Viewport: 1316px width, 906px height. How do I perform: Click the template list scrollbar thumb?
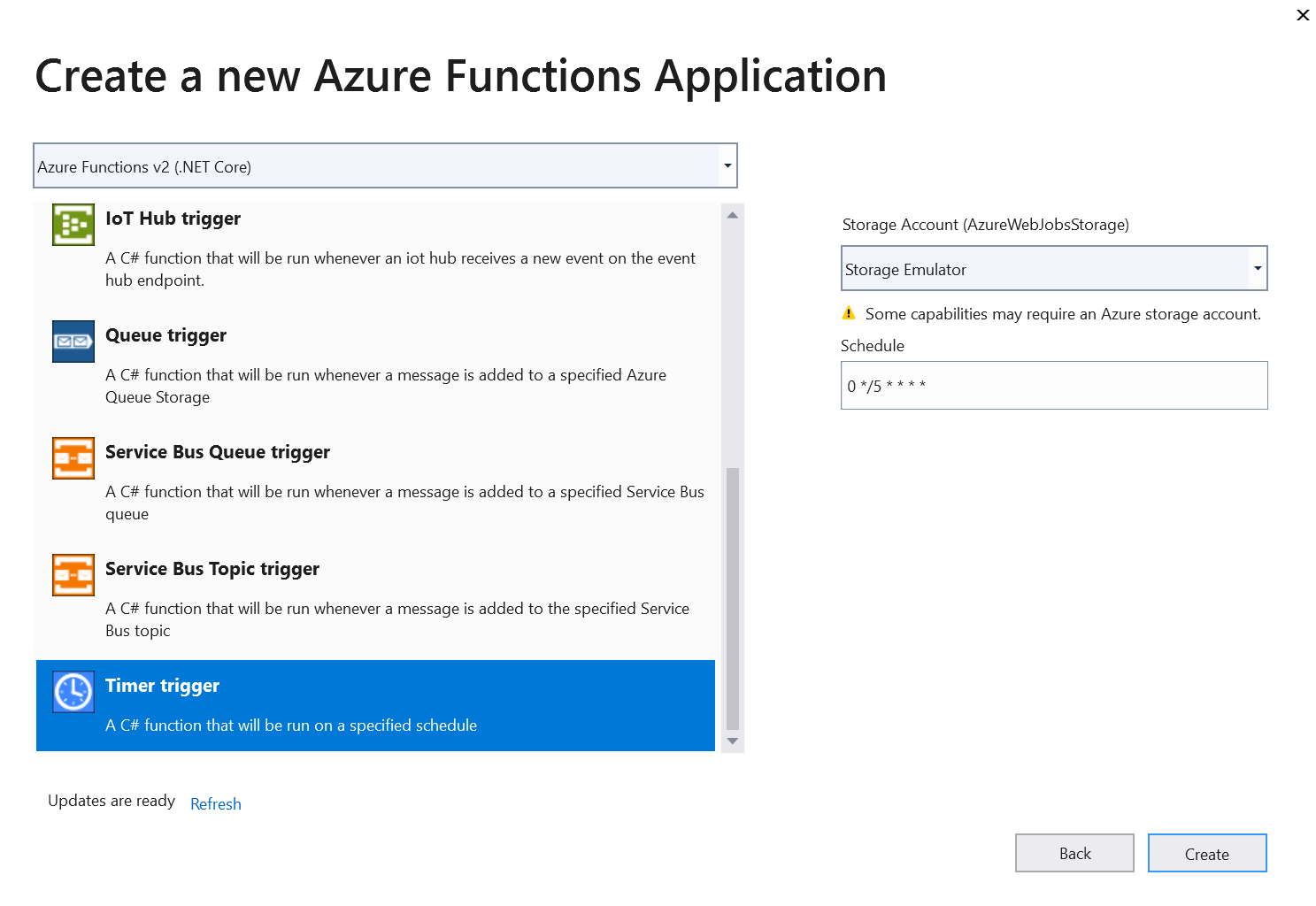pos(733,598)
